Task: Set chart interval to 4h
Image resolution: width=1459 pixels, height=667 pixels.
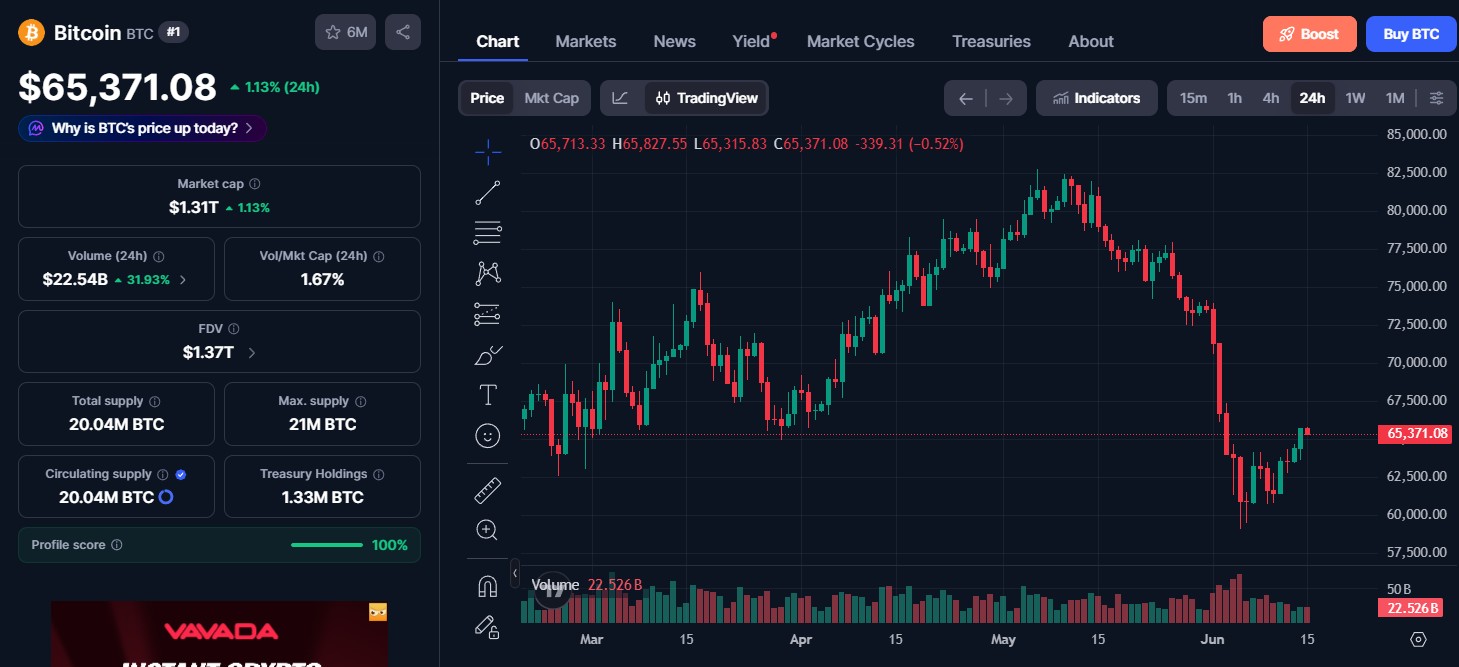Action: coord(1271,98)
